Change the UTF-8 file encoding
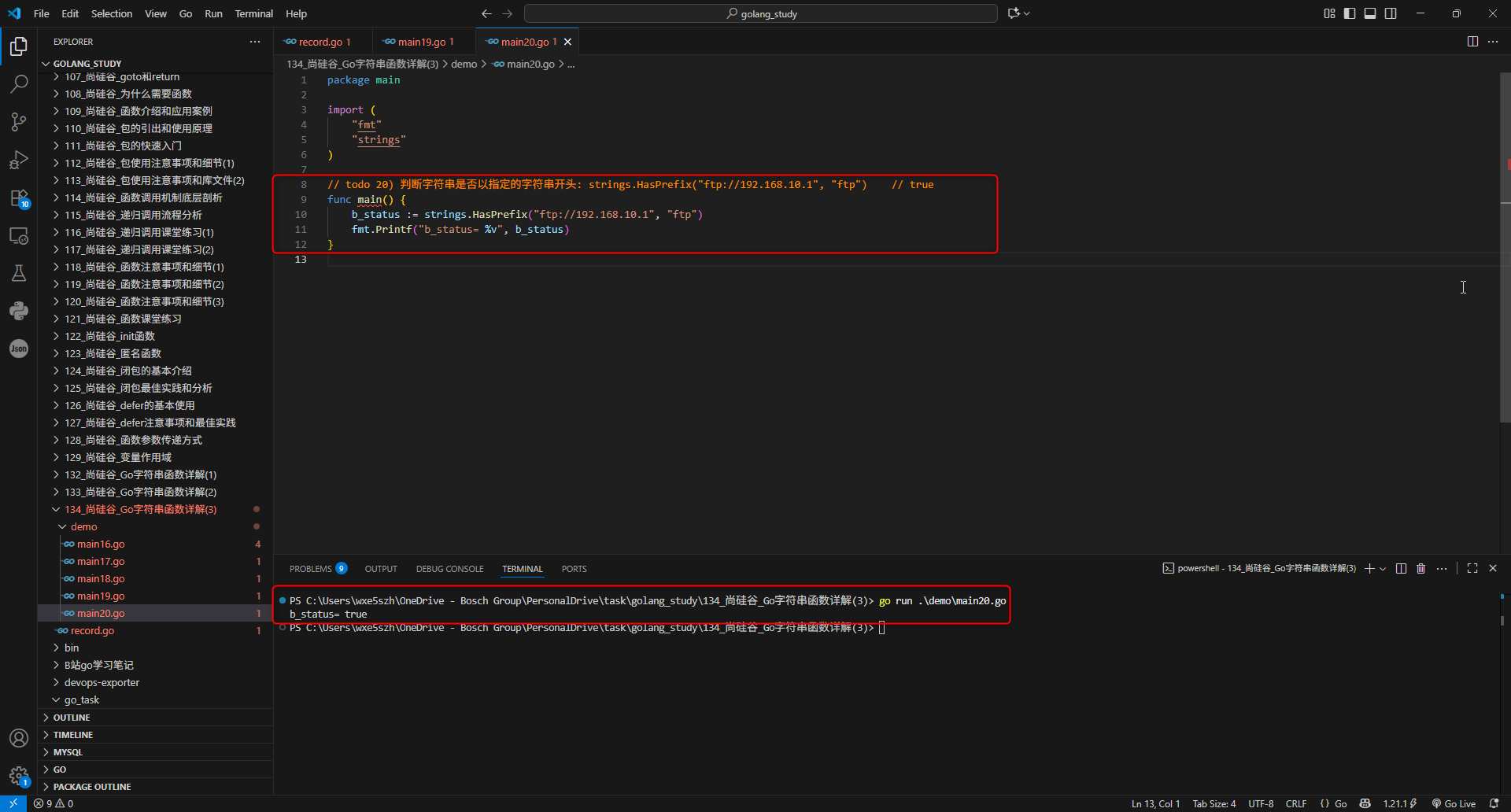The width and height of the screenshot is (1511, 812). click(1261, 803)
